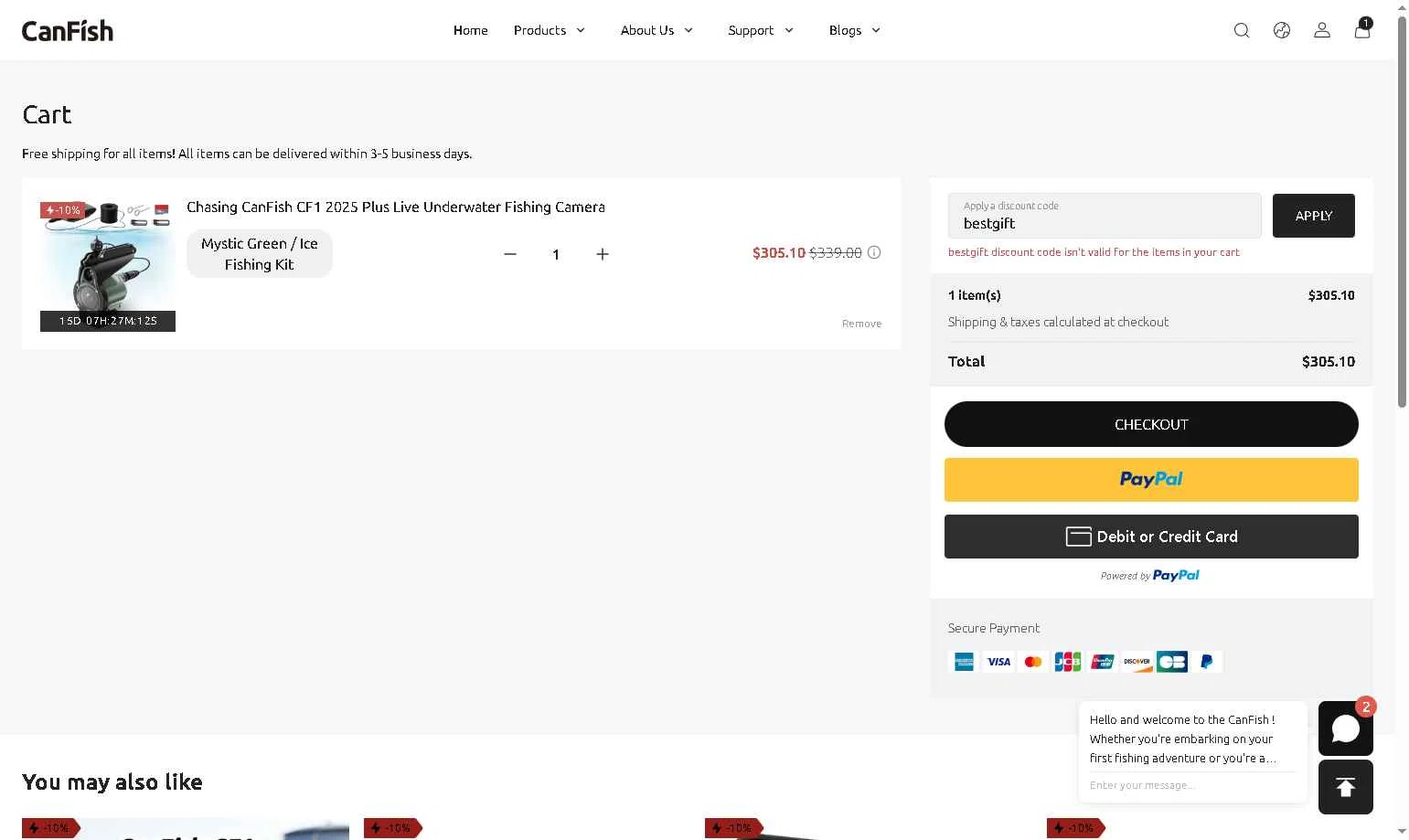
Task: Click the Mystic Green / Ice Fishing Kit variant
Action: click(x=260, y=254)
